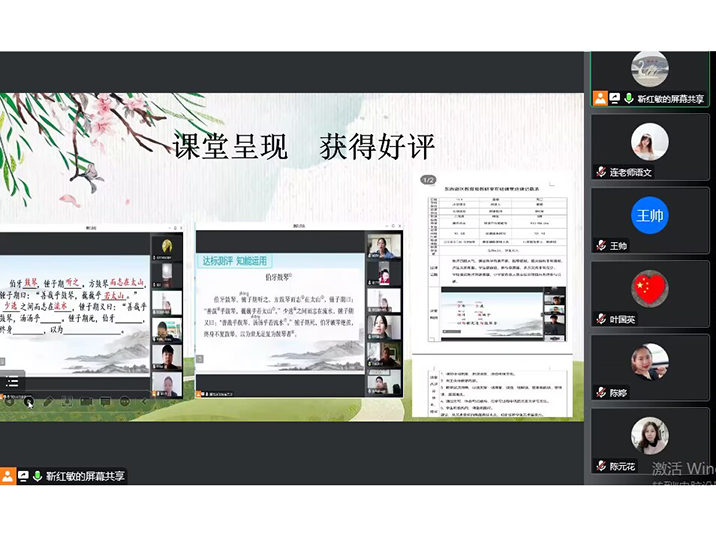Click the pointer tool in slideshow toolbar
The image size is (716, 537).
pos(28,402)
